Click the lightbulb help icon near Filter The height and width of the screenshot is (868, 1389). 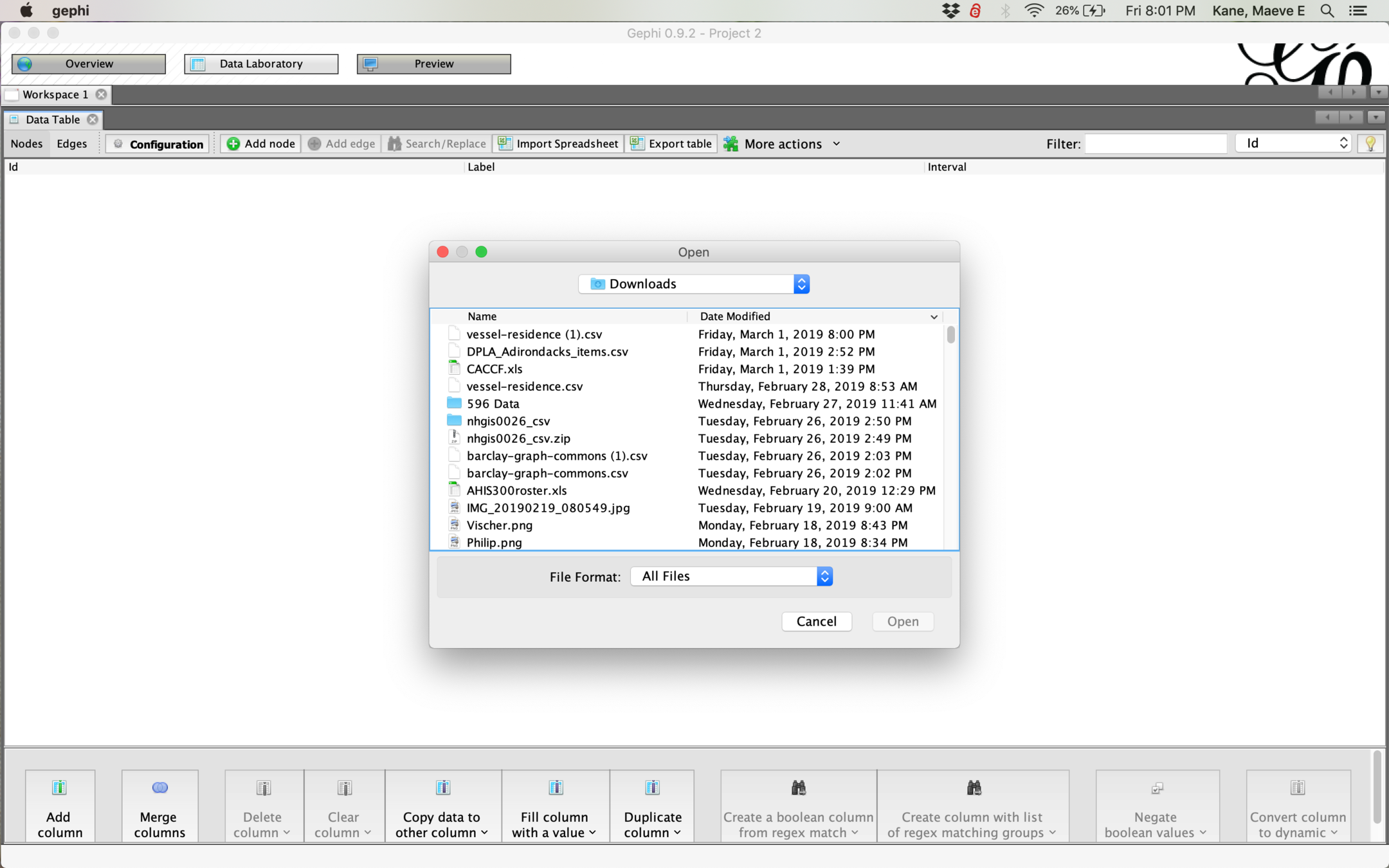click(x=1370, y=144)
